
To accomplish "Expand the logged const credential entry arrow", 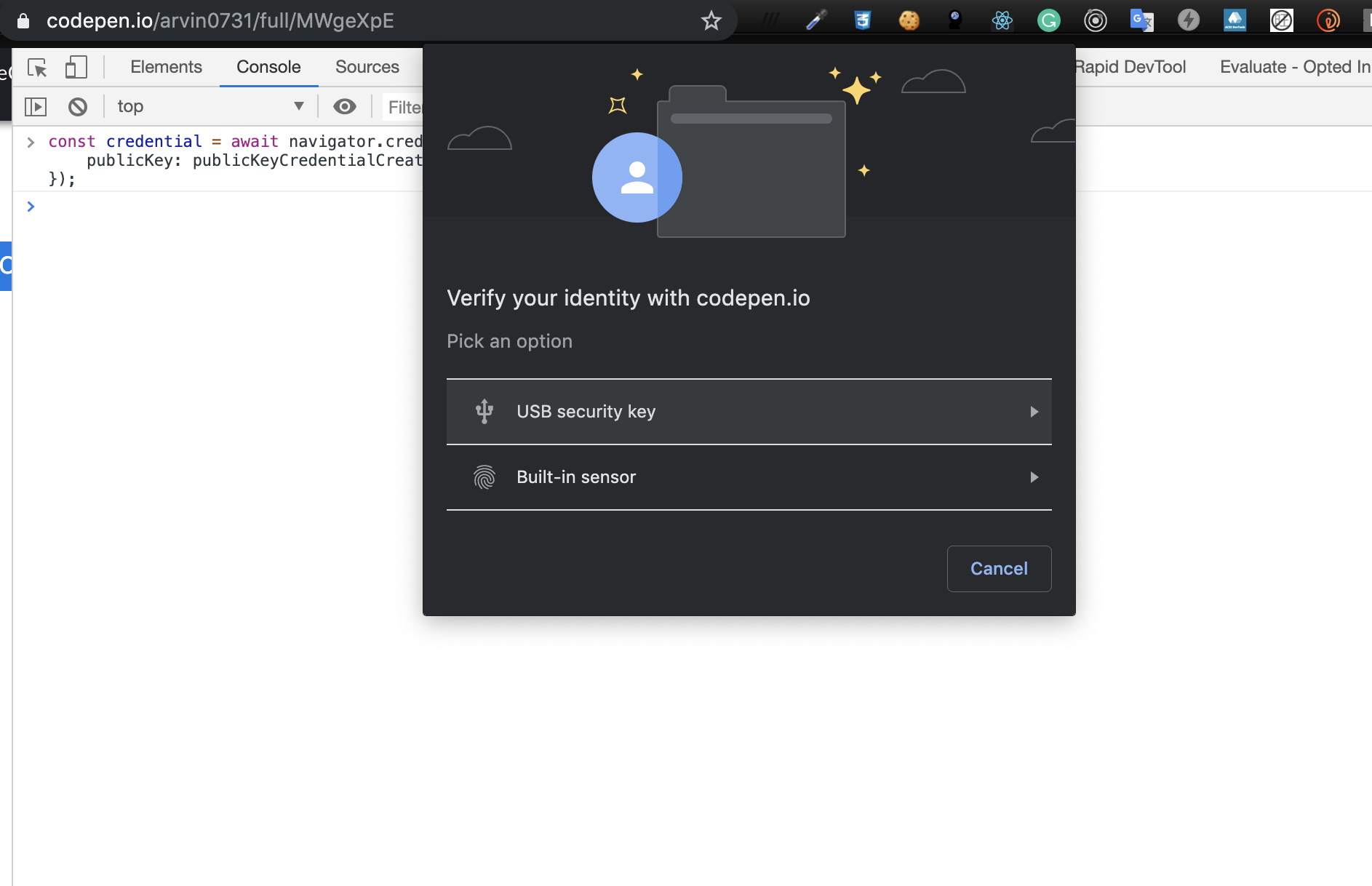I will [31, 142].
